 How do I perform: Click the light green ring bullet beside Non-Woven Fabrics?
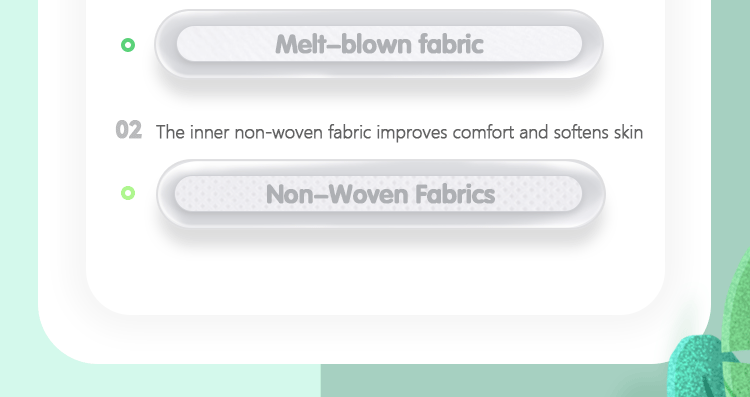(128, 193)
